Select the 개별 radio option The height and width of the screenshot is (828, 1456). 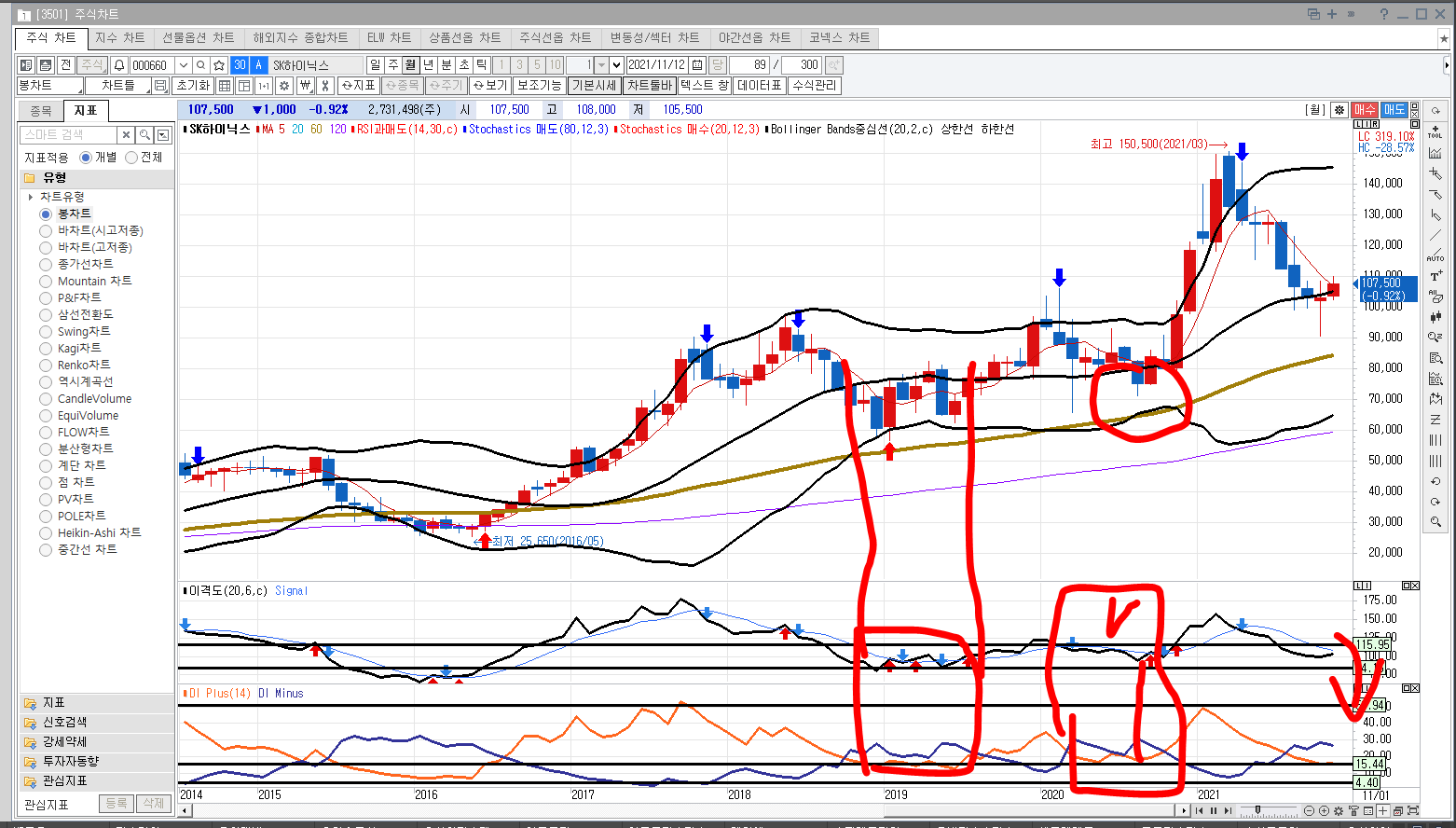coord(86,158)
